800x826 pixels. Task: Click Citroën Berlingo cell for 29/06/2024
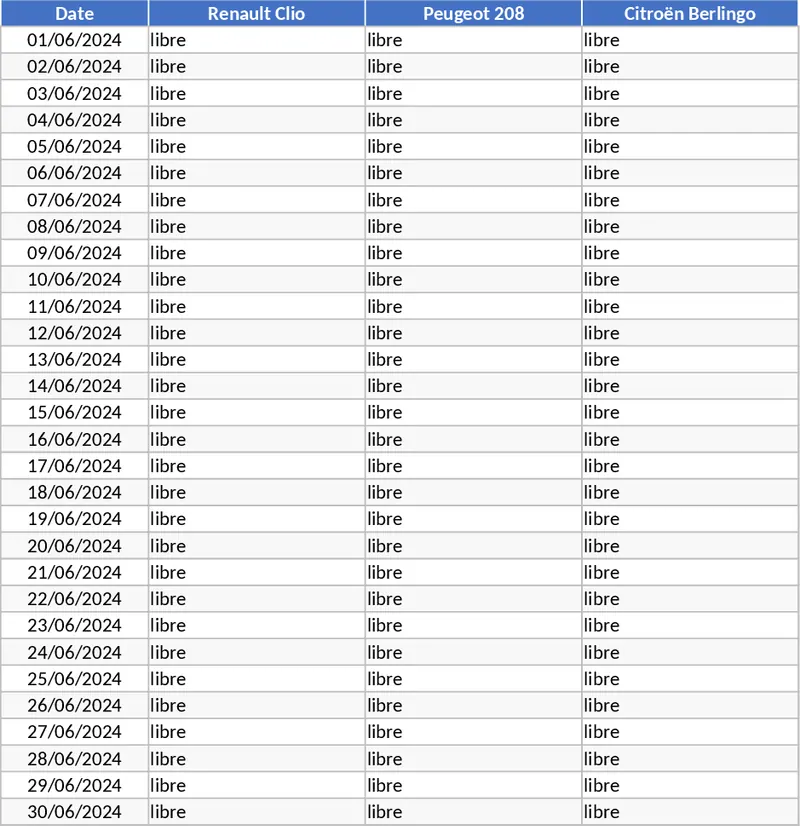click(690, 785)
